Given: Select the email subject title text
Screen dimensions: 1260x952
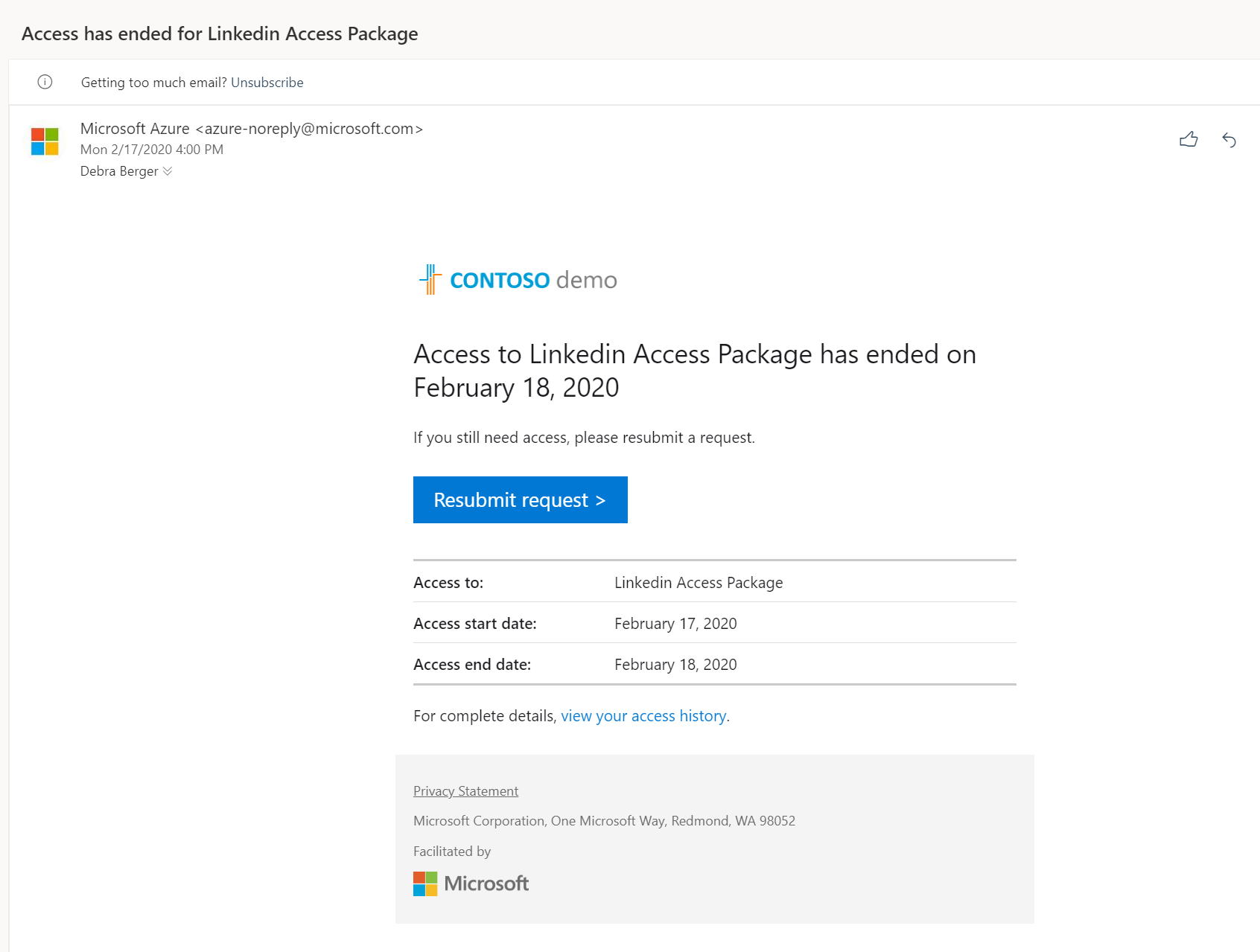Looking at the screenshot, I should tap(220, 33).
